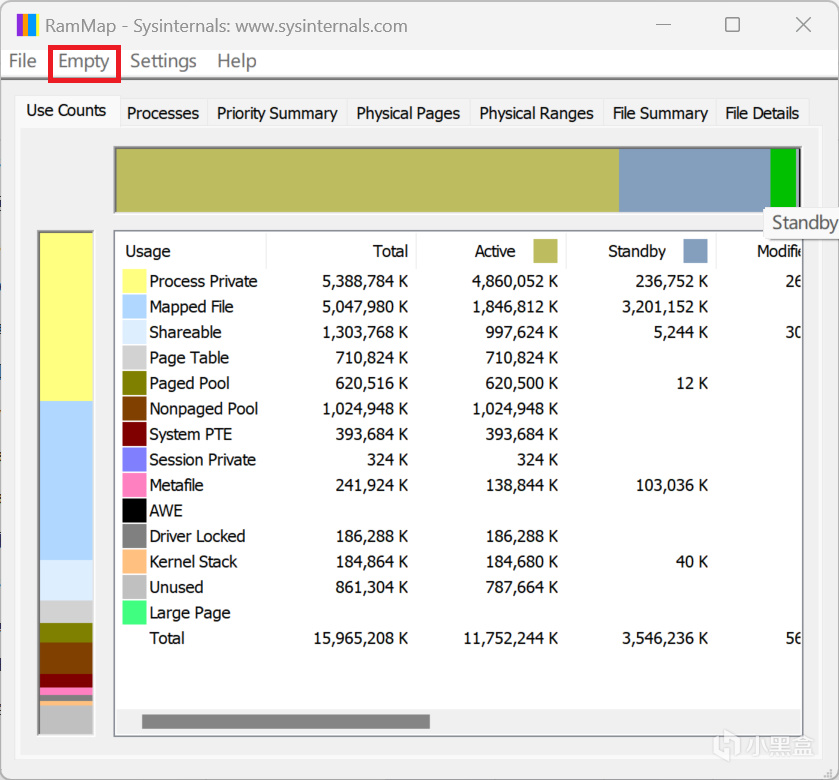Click the Process Private total 5,388,784 K
This screenshot has width=839, height=780.
tap(365, 281)
